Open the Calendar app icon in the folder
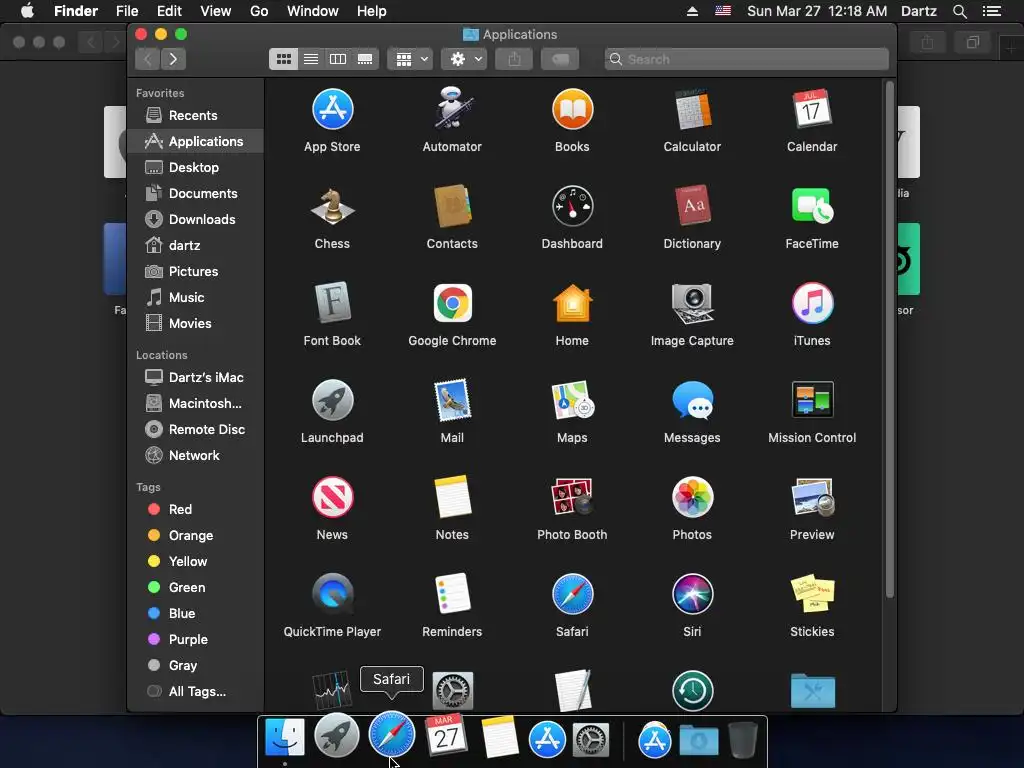Viewport: 1024px width, 768px height. click(x=812, y=109)
